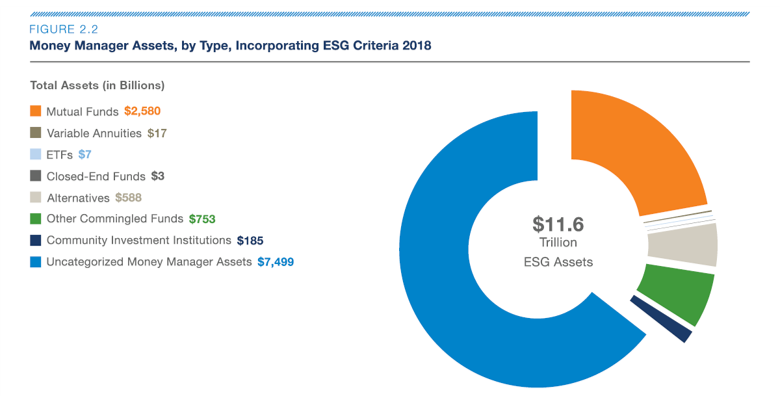Image resolution: width=780 pixels, height=396 pixels.
Task: Click the $7,499 Uncategorized assets value
Action: click(x=276, y=262)
